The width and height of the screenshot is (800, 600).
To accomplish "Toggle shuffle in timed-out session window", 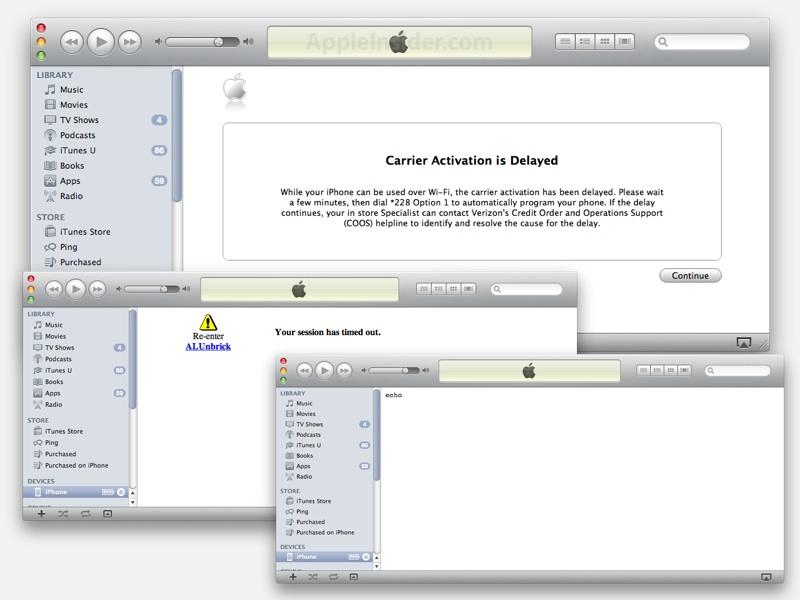I will 63,514.
